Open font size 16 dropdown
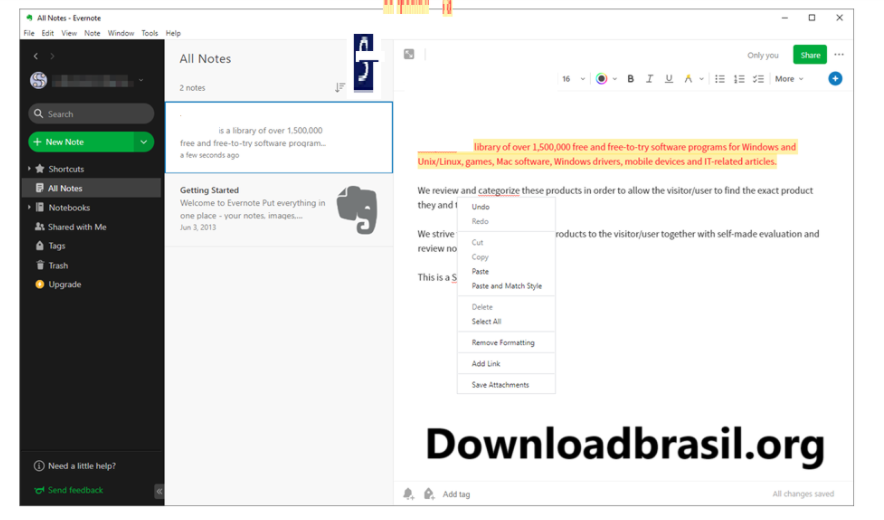Viewport: 884px width, 520px height. coord(573,79)
